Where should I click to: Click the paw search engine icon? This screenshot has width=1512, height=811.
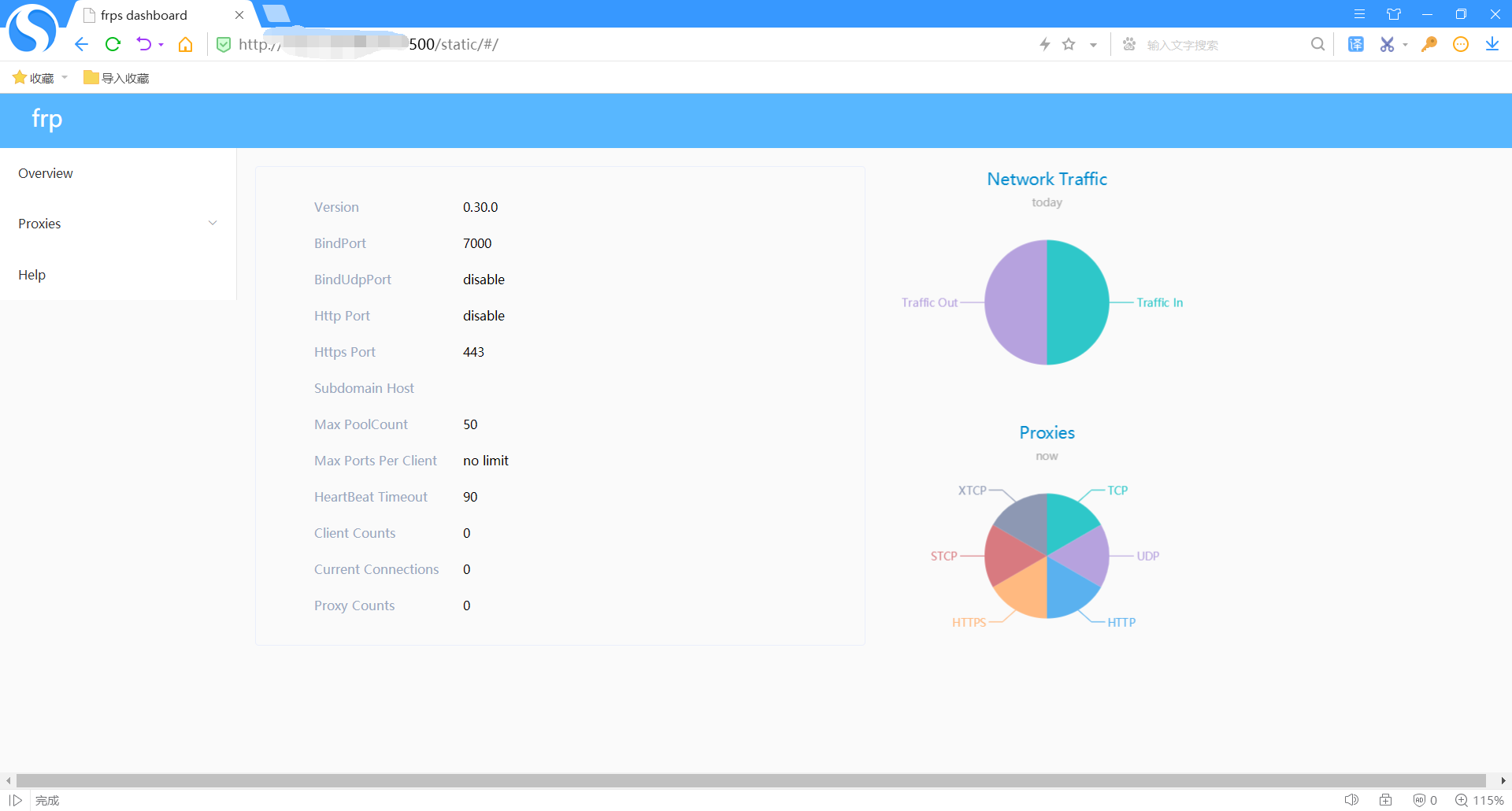click(1129, 44)
